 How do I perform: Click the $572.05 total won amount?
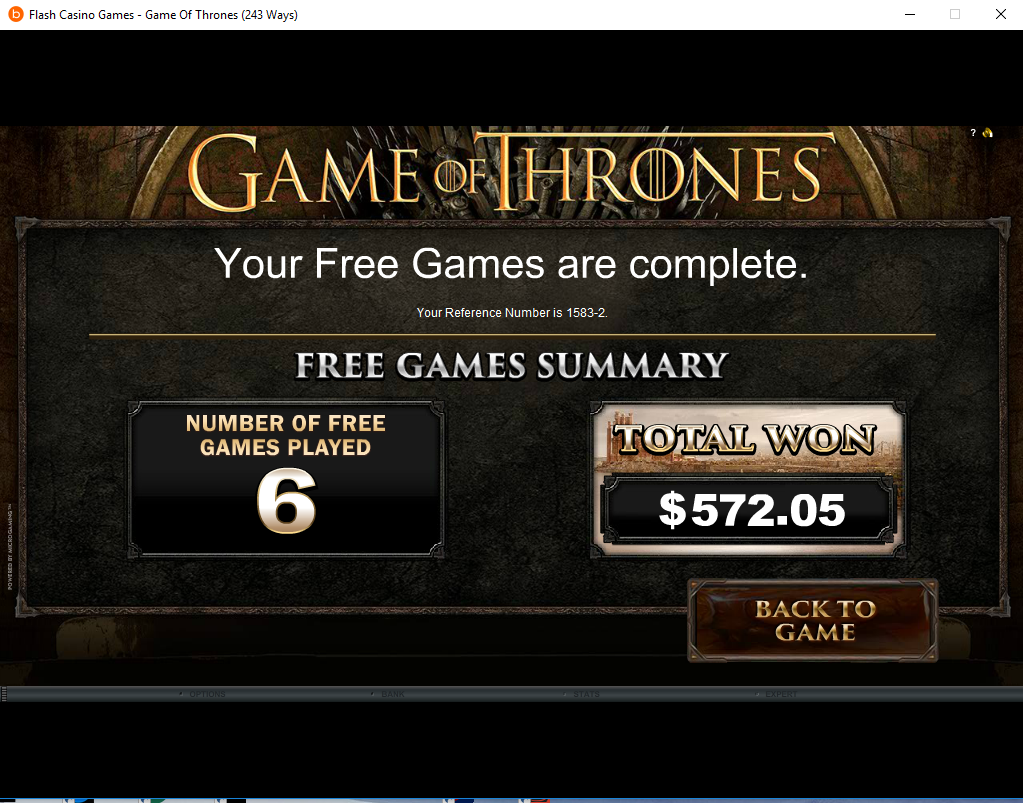[752, 510]
